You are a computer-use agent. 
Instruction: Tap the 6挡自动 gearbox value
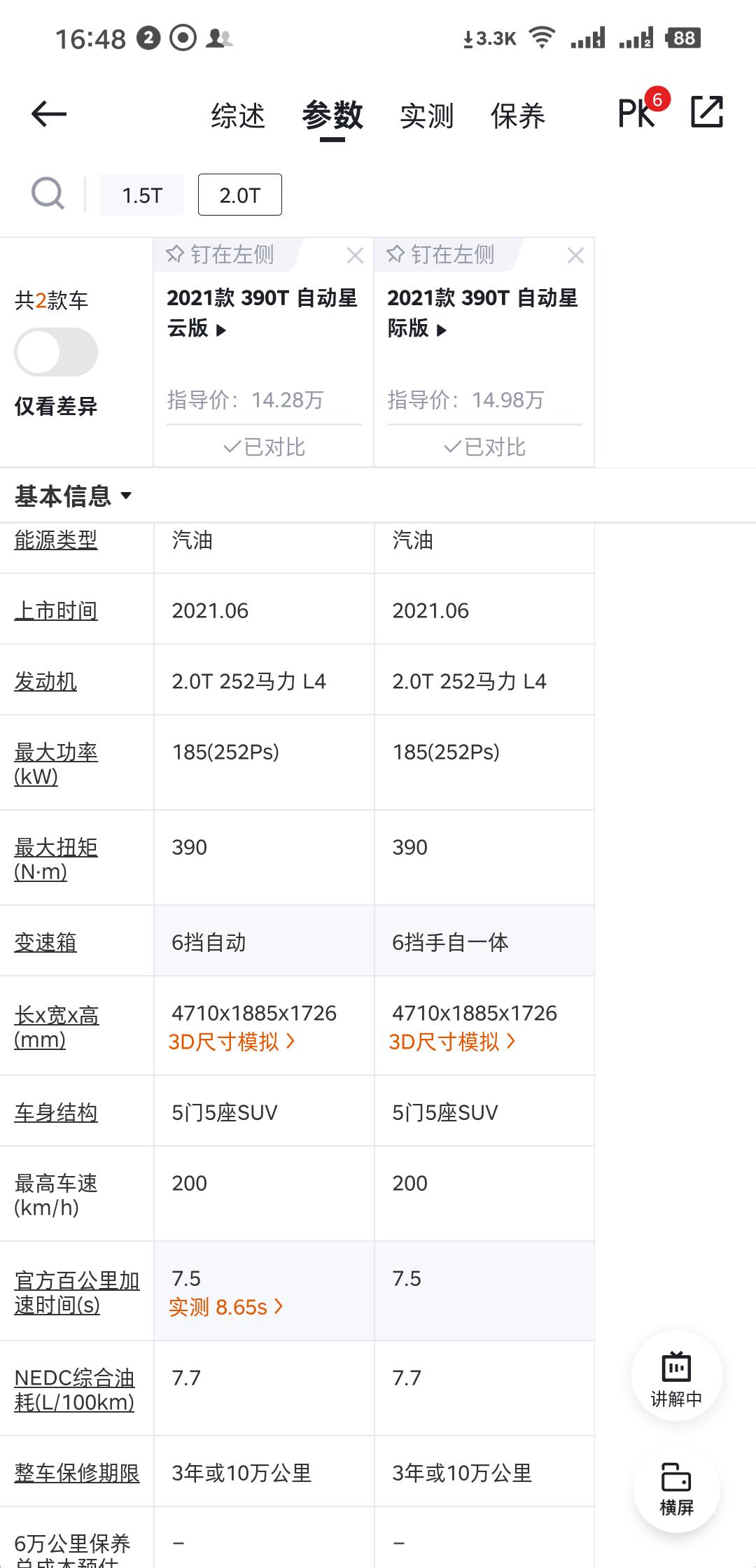coord(209,942)
